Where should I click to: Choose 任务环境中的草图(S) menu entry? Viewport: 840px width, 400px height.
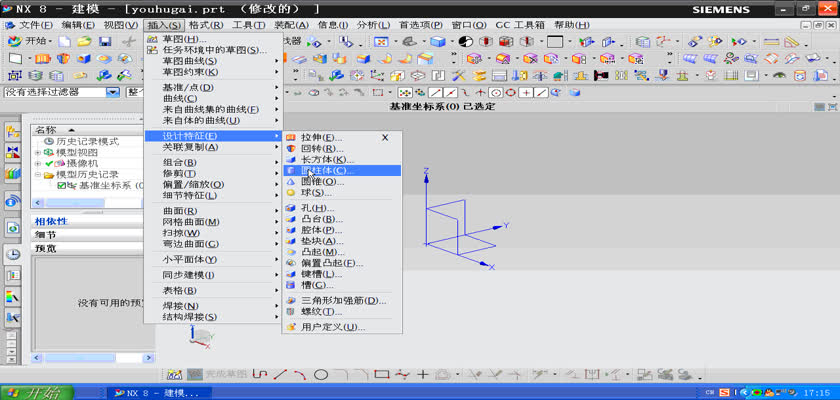pos(214,50)
